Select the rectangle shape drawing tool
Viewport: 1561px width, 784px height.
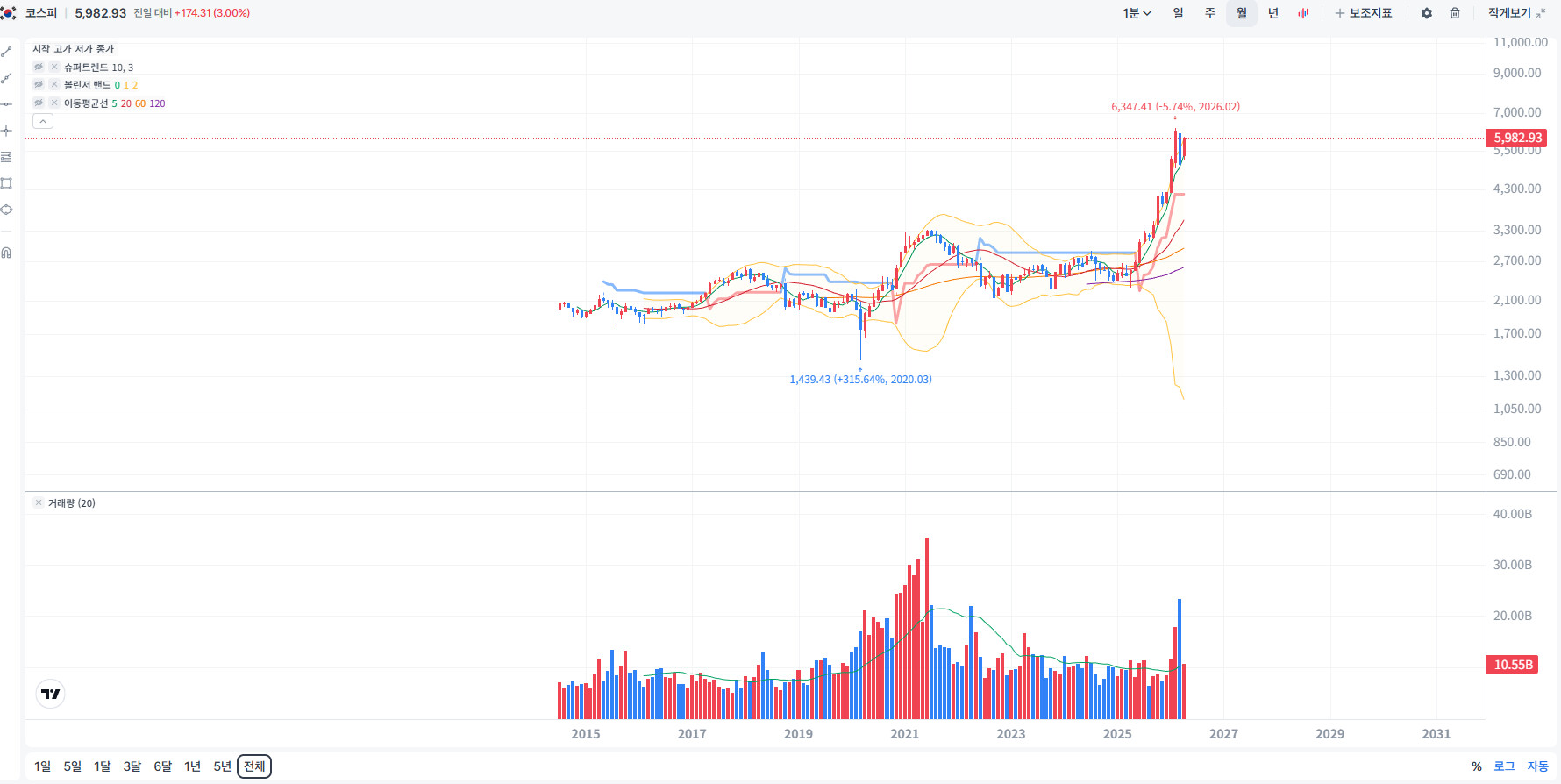click(6, 183)
